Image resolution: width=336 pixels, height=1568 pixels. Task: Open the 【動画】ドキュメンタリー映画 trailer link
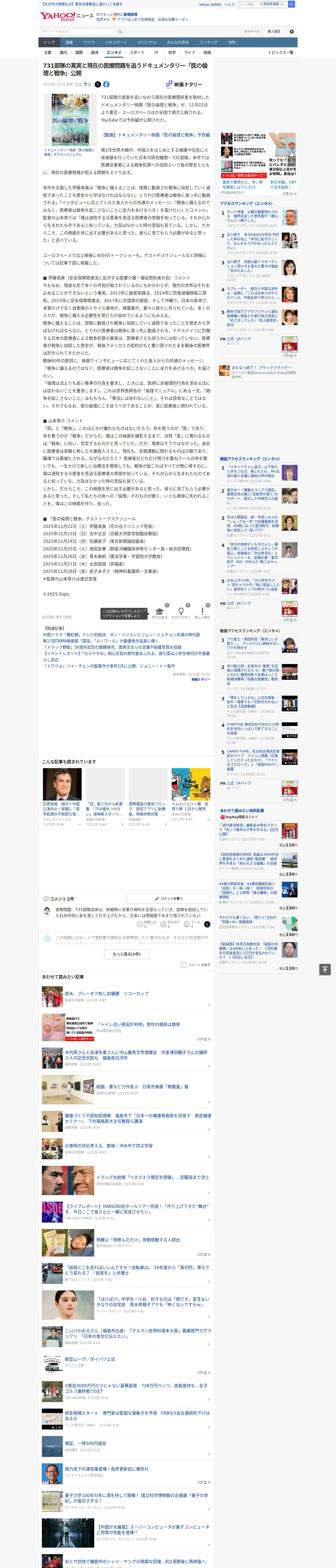(155, 135)
